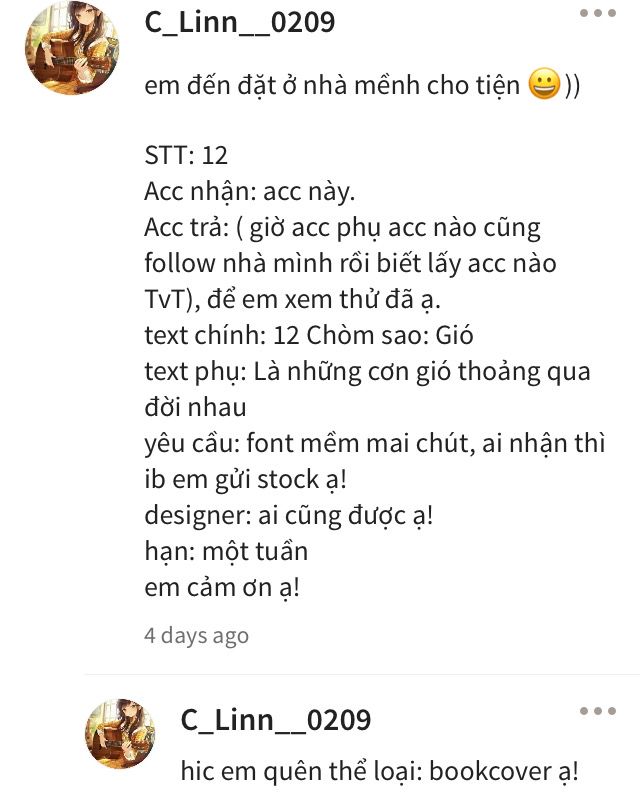Select the 'text chính: 12 Chòm sao: Gió' line
The width and height of the screenshot is (640, 793).
point(309,335)
